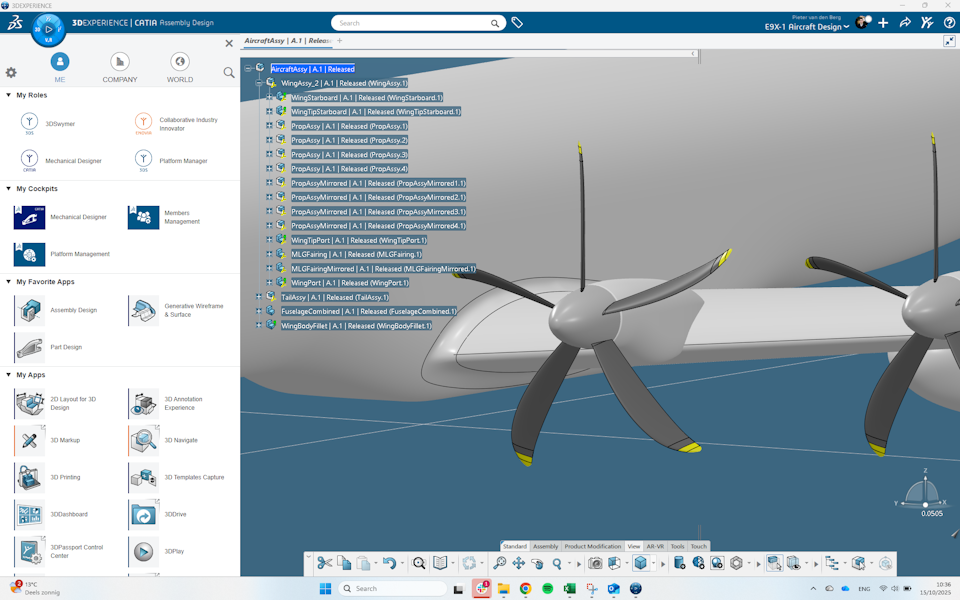
Task: Expand the TailAssy node in the tree
Action: [258, 297]
